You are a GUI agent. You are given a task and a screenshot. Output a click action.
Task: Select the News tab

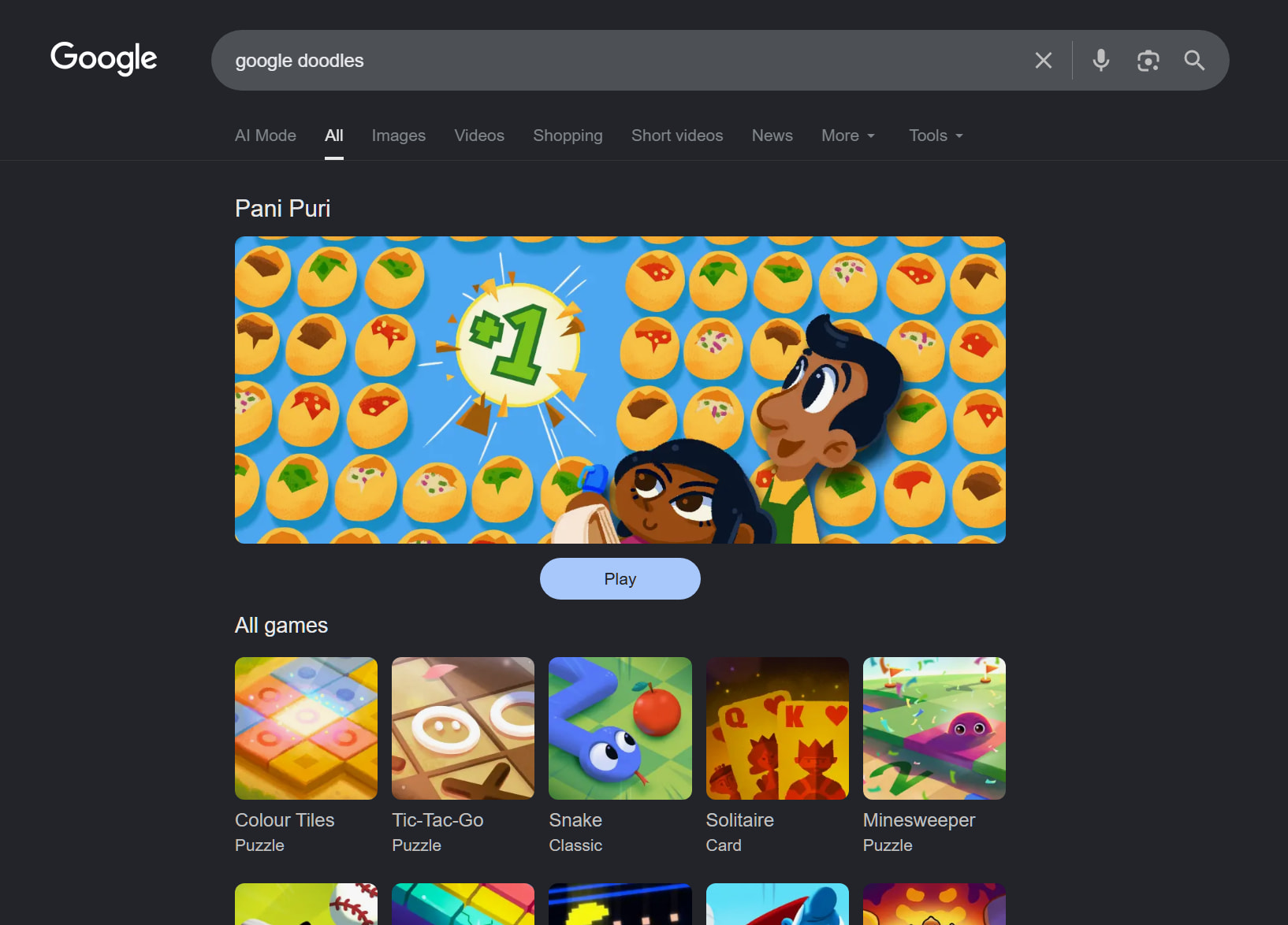coord(772,136)
